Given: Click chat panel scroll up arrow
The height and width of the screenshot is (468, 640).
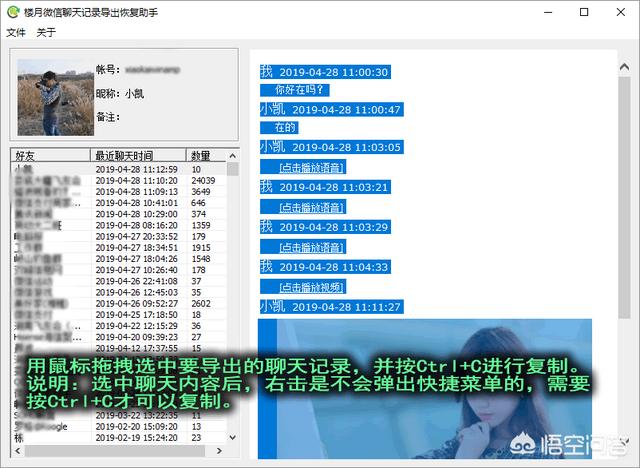Looking at the screenshot, I should coord(624,67).
